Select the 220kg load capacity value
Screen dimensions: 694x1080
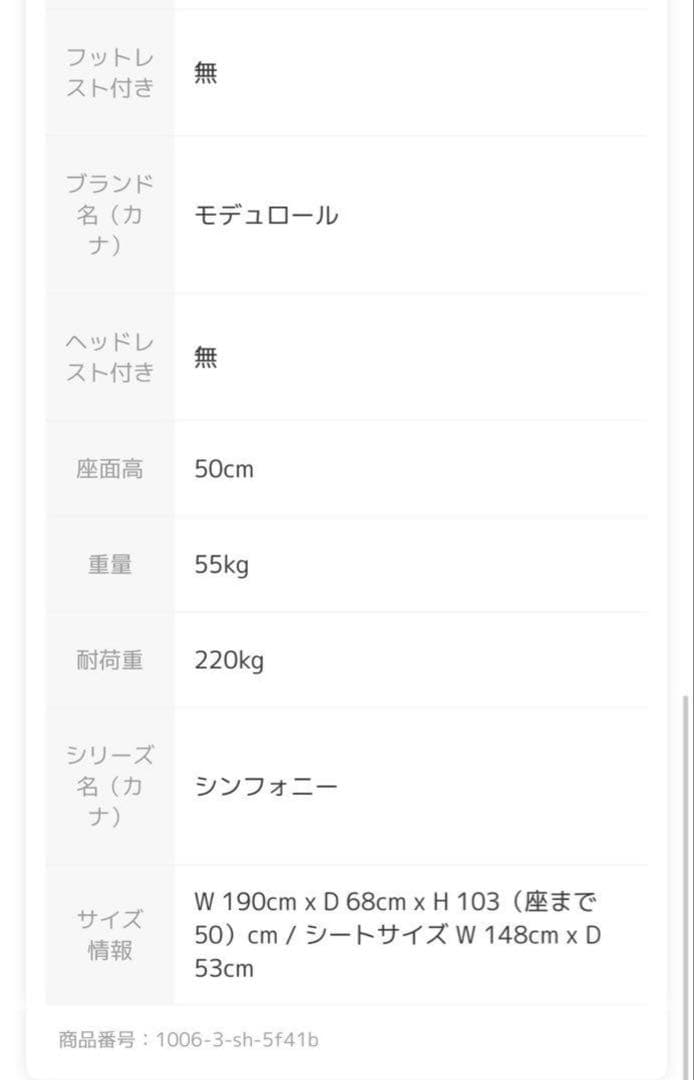[x=229, y=661]
